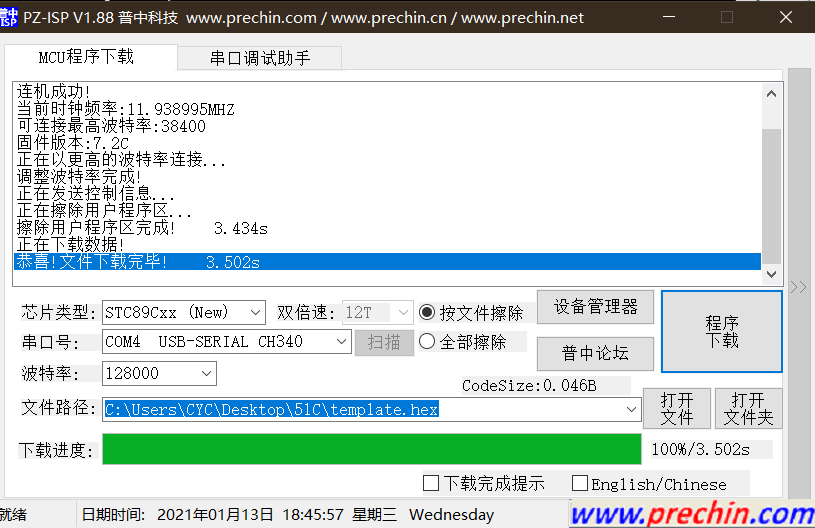Select log line 固件版本:7.2C

pyautogui.click(x=387, y=142)
